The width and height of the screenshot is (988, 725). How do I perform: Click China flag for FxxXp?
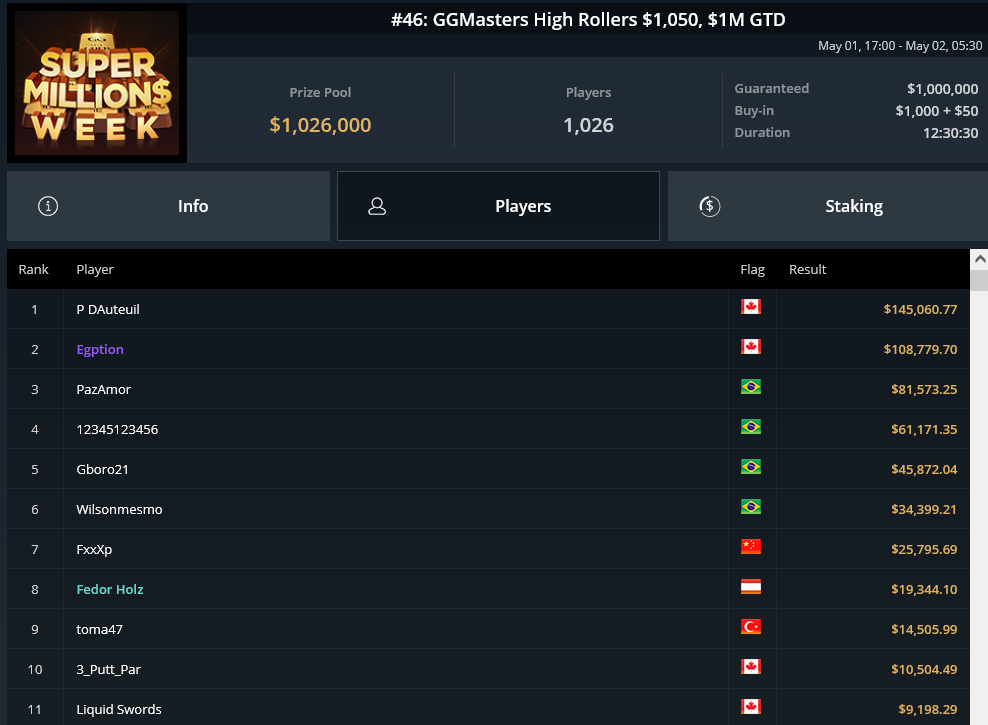coord(751,547)
